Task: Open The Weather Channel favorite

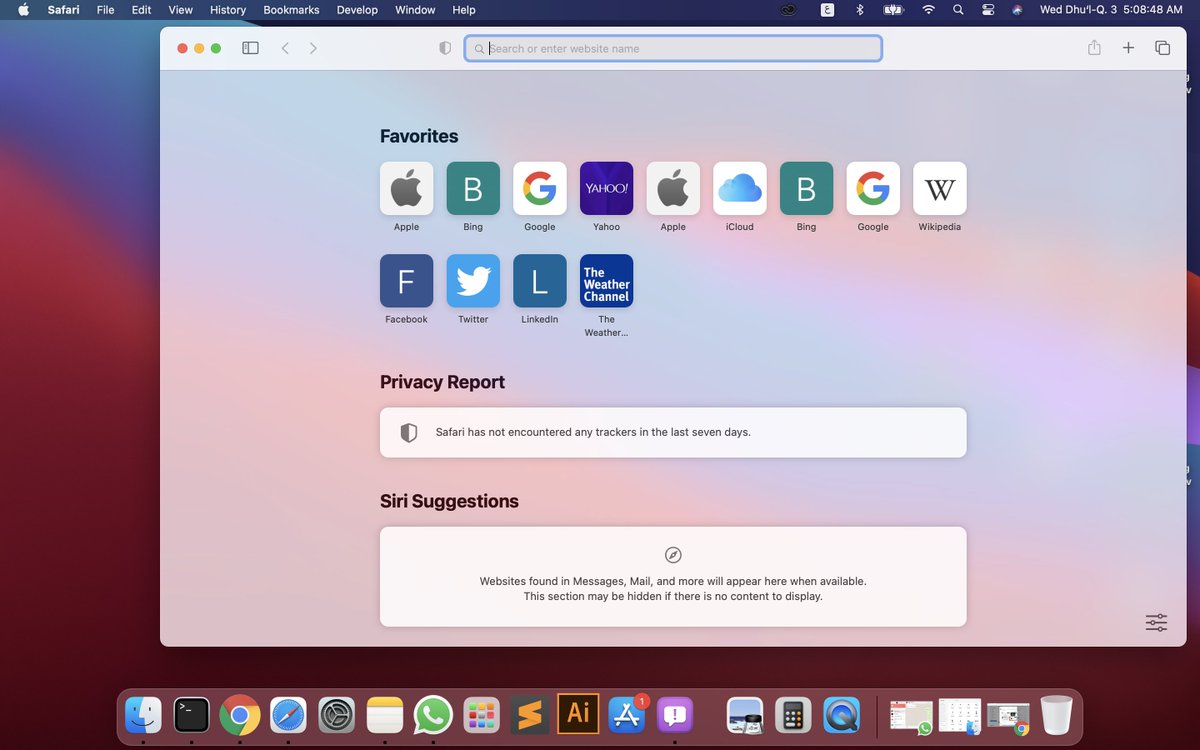Action: pyautogui.click(x=607, y=281)
